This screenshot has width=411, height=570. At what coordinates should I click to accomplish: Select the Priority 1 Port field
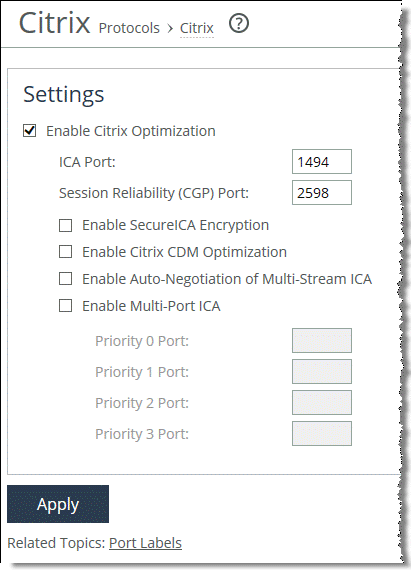click(322, 372)
